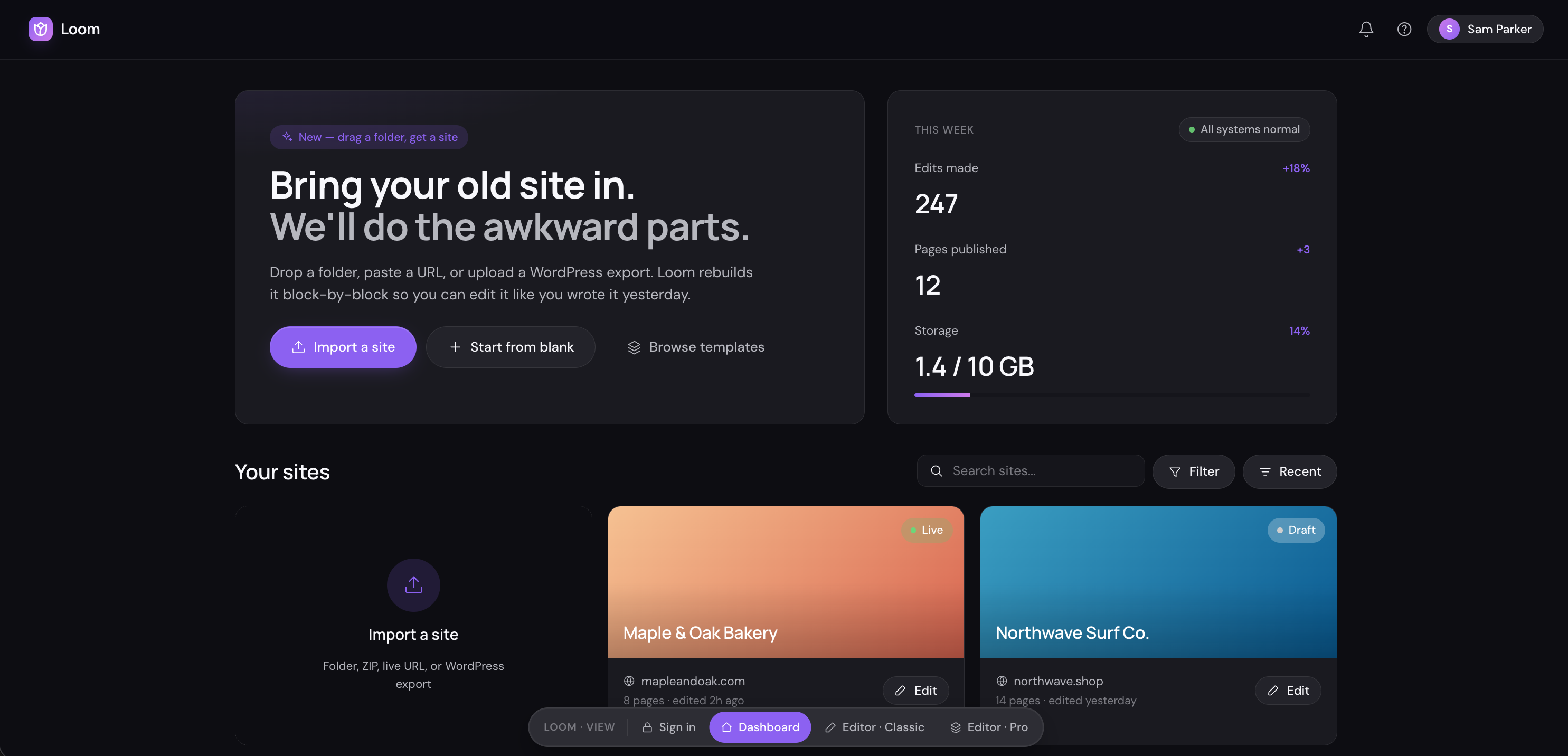Screen dimensions: 1568x756
Task: Click the magnifier icon in search box
Action: 936,471
